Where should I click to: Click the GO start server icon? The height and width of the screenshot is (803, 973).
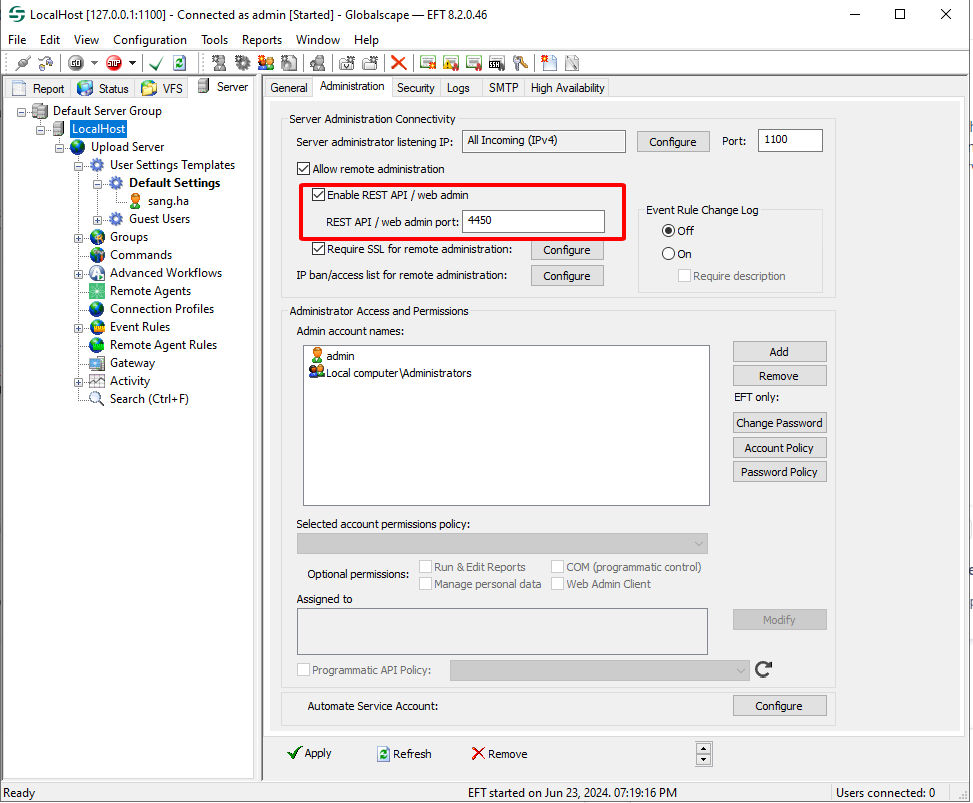pyautogui.click(x=76, y=63)
